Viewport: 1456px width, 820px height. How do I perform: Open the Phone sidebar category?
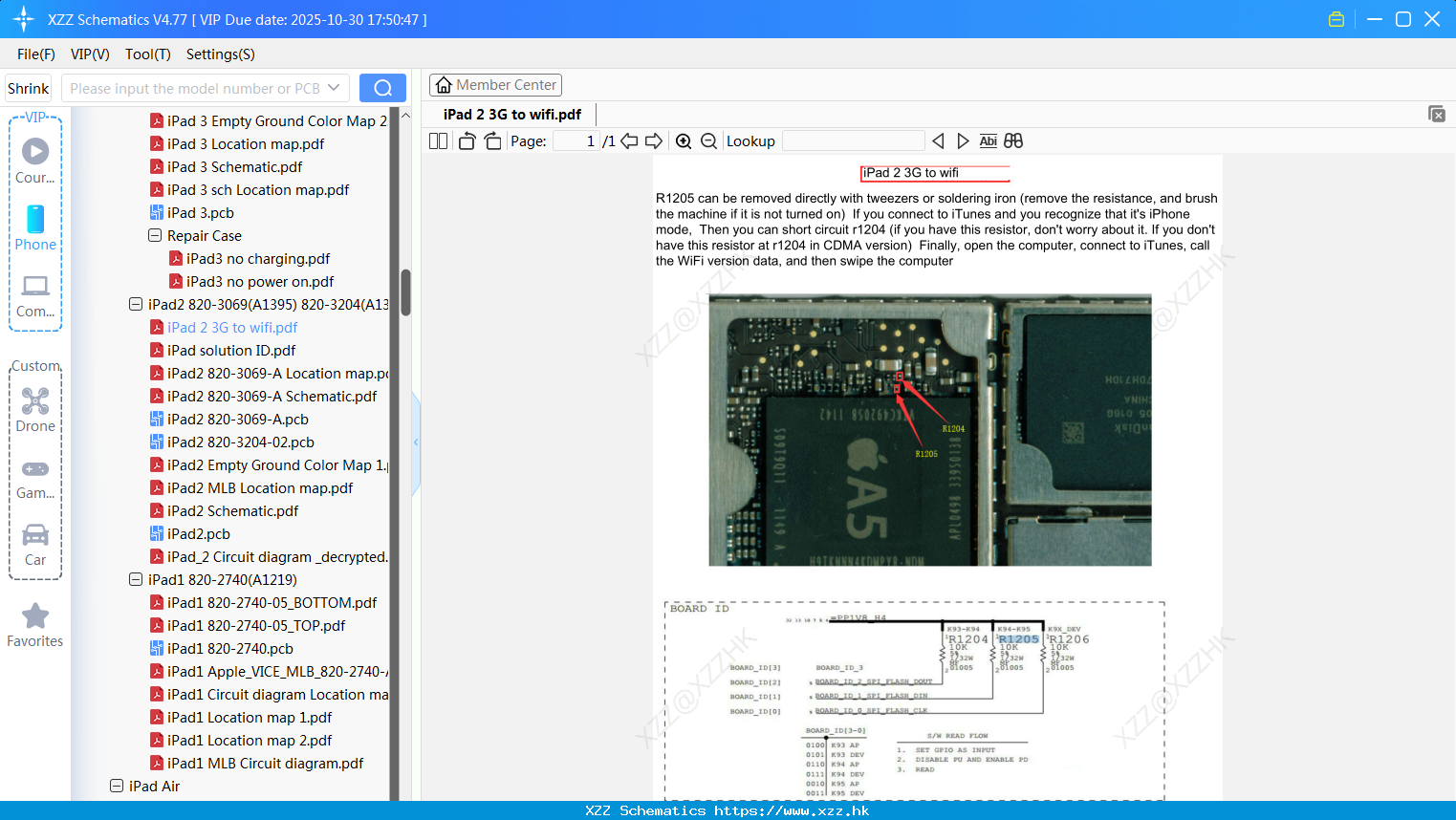pyautogui.click(x=35, y=227)
